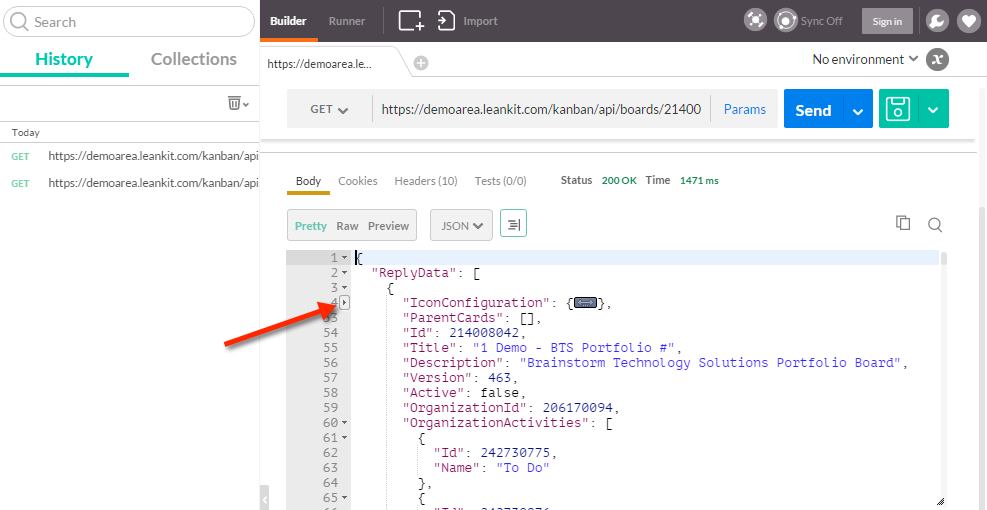Open the interceptor satellite icon
Viewport: 987px width, 510px height.
755,21
